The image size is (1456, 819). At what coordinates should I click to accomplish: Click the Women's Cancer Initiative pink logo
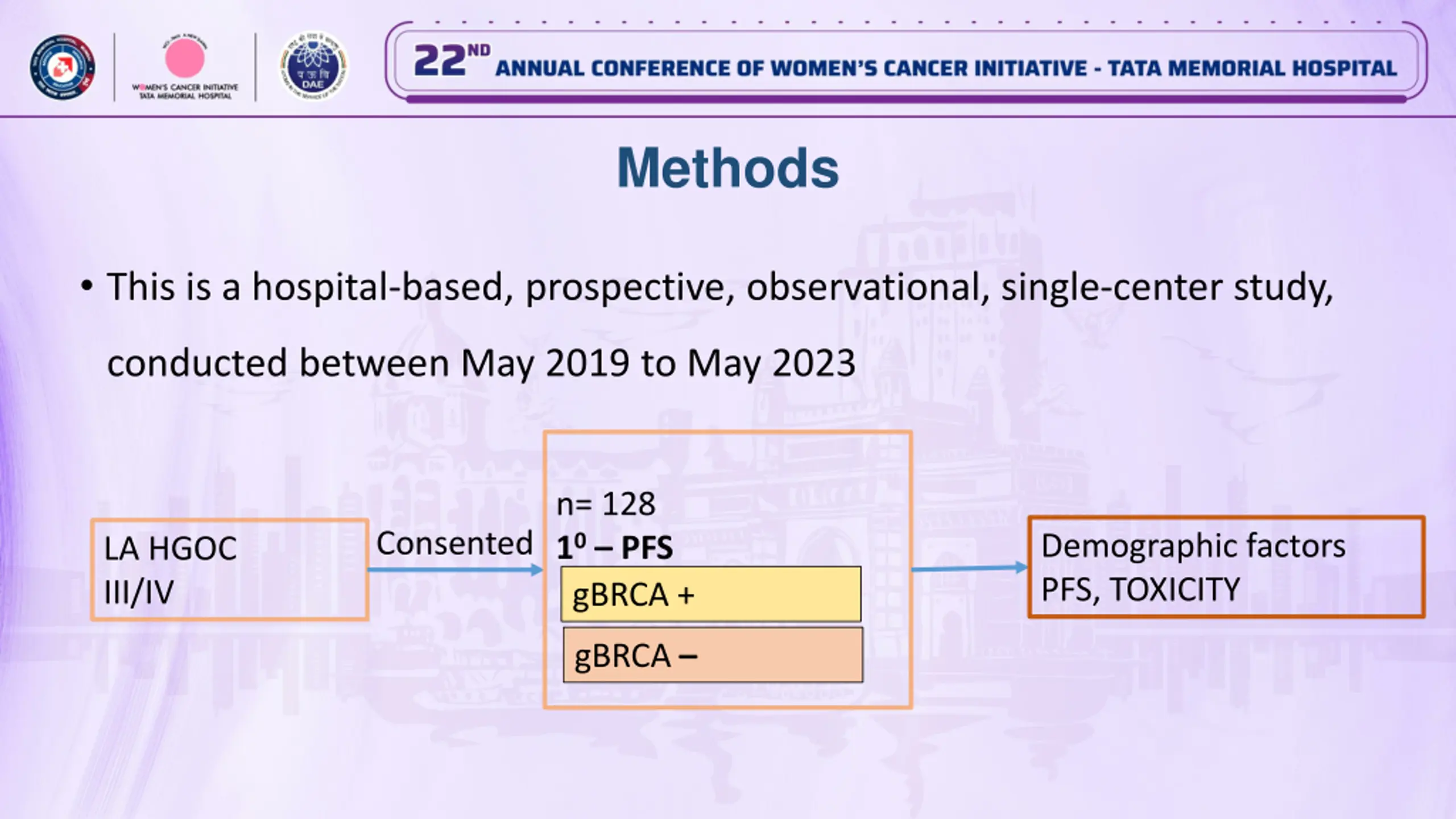185,68
